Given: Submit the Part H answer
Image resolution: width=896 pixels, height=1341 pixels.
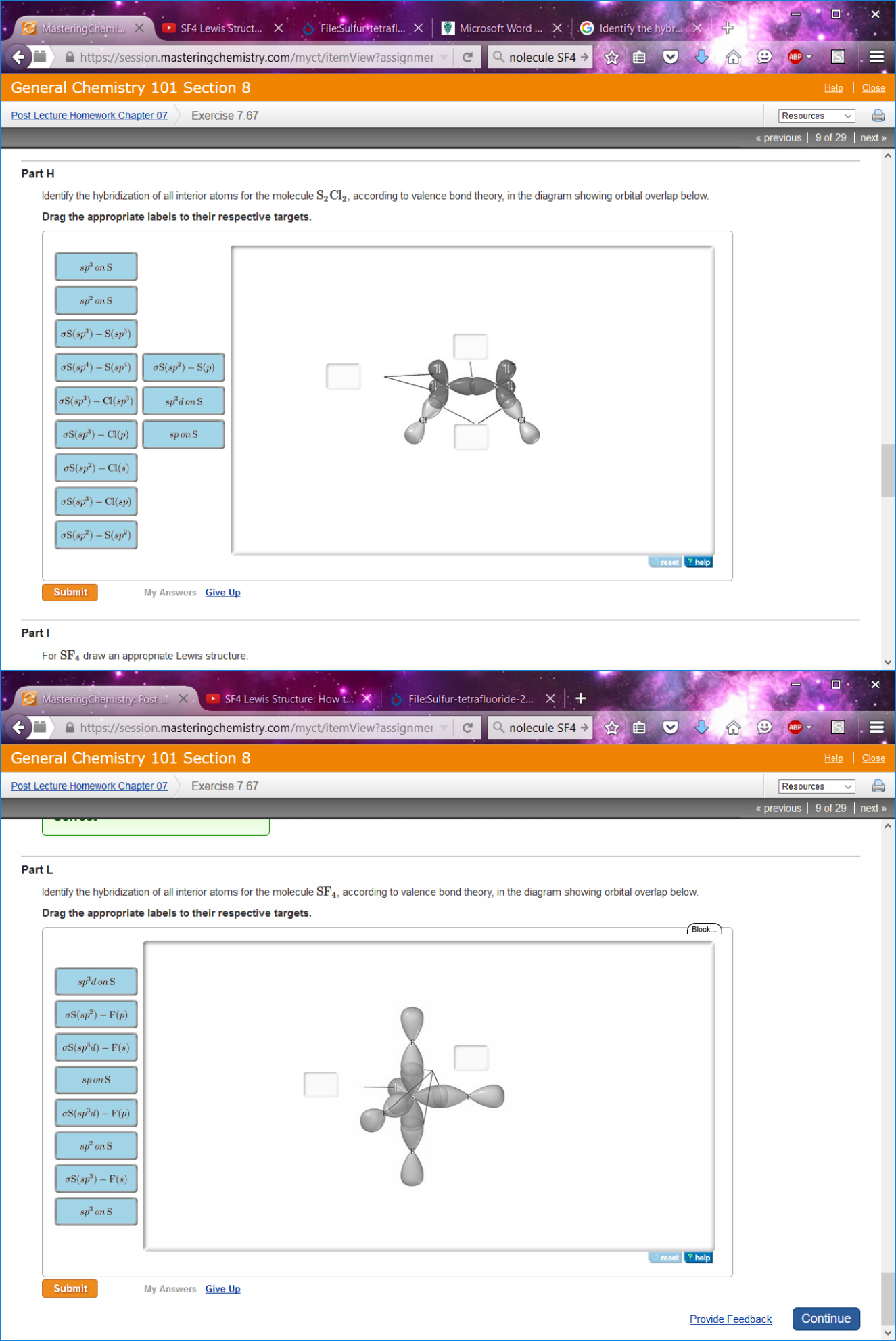Looking at the screenshot, I should click(x=70, y=592).
